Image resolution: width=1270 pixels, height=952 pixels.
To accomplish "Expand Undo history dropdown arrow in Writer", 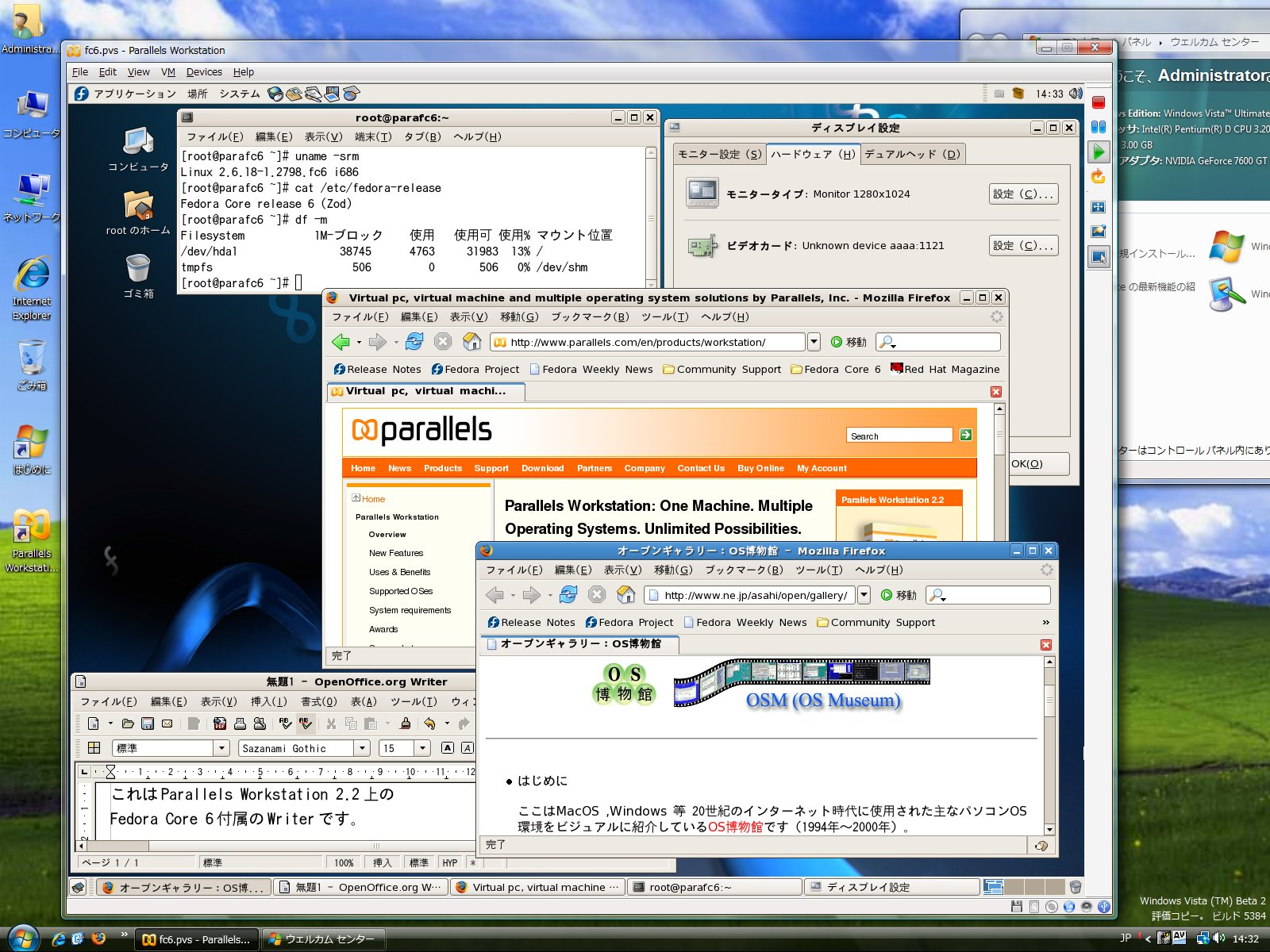I will pos(447,724).
